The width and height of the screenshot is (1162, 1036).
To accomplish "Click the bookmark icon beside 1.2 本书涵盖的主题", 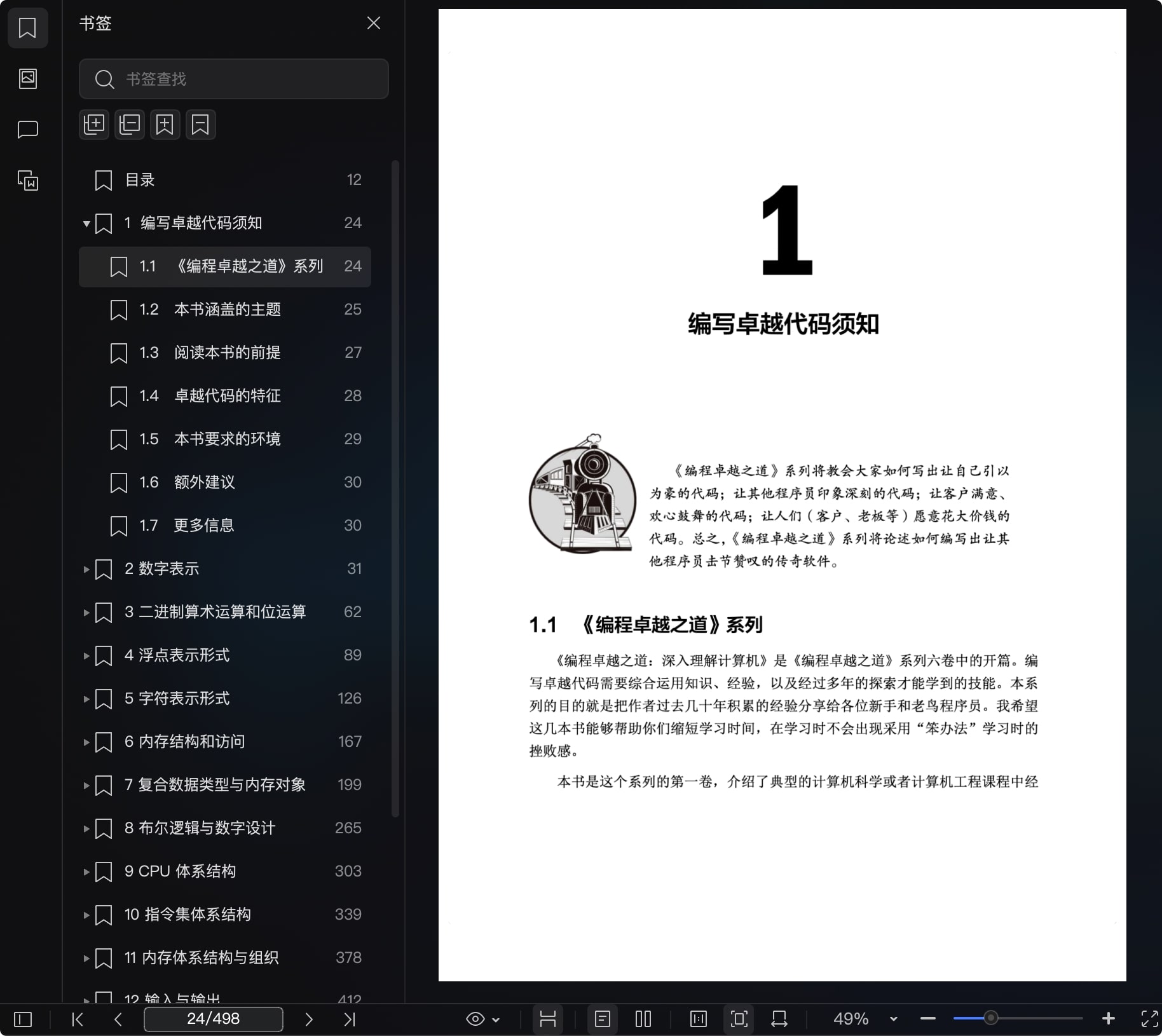I will click(x=119, y=310).
